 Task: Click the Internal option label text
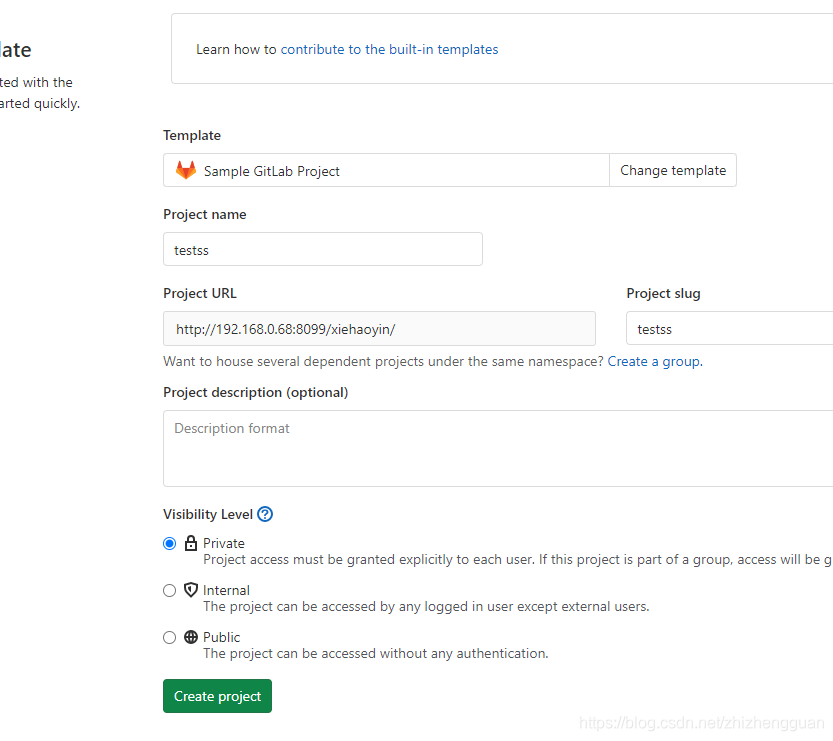[x=226, y=590]
